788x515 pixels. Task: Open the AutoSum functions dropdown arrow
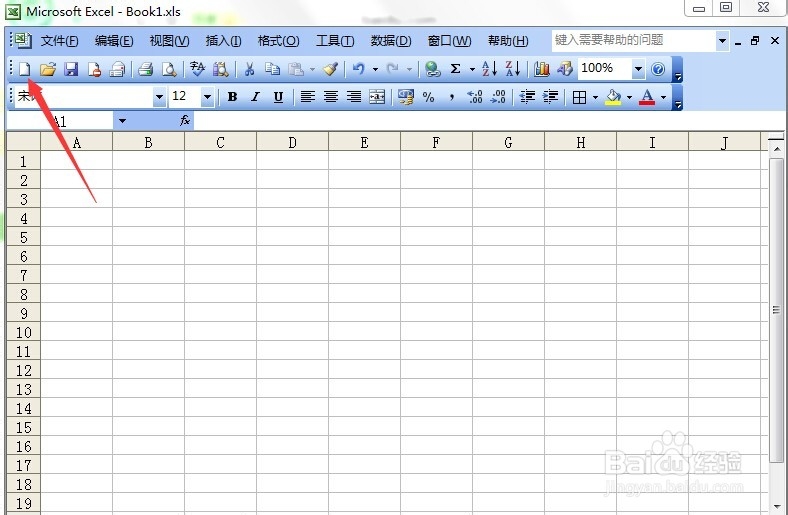pyautogui.click(x=472, y=69)
